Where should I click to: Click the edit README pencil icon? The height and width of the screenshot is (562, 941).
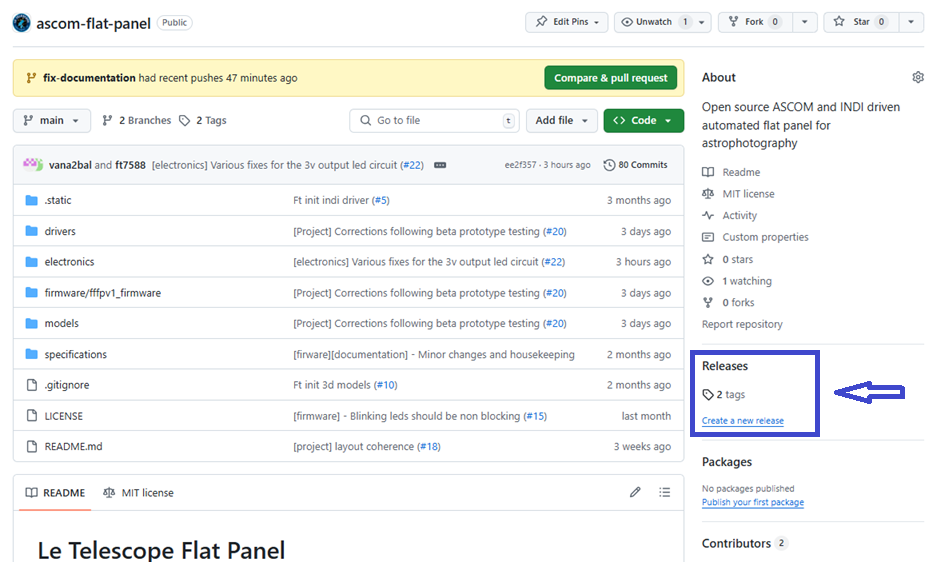click(x=635, y=492)
